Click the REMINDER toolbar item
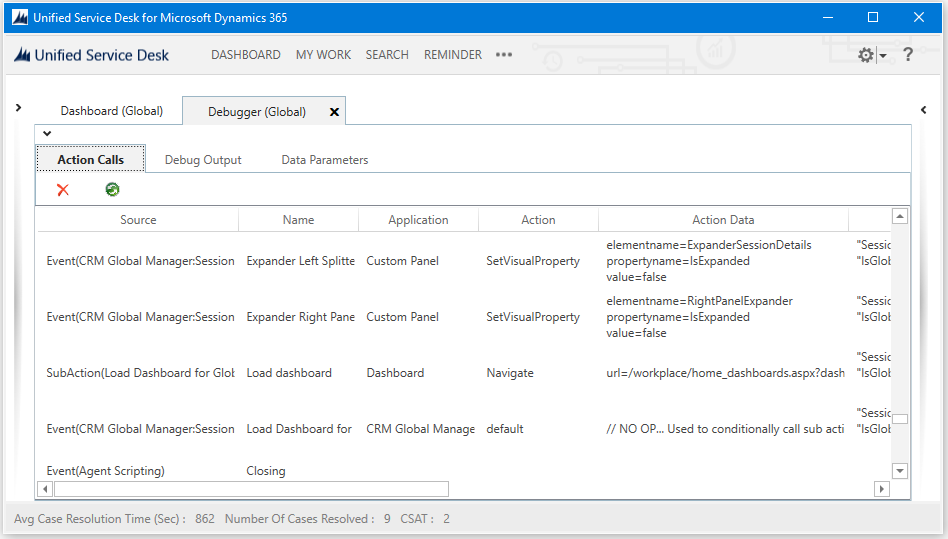Screen dimensions: 948x539 click(x=453, y=55)
